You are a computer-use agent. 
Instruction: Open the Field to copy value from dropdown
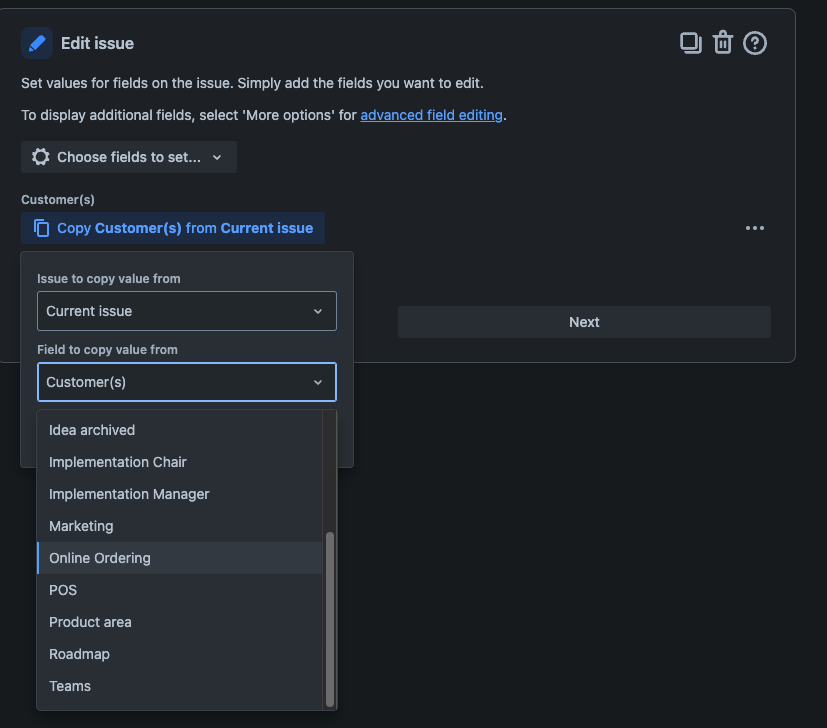click(187, 382)
